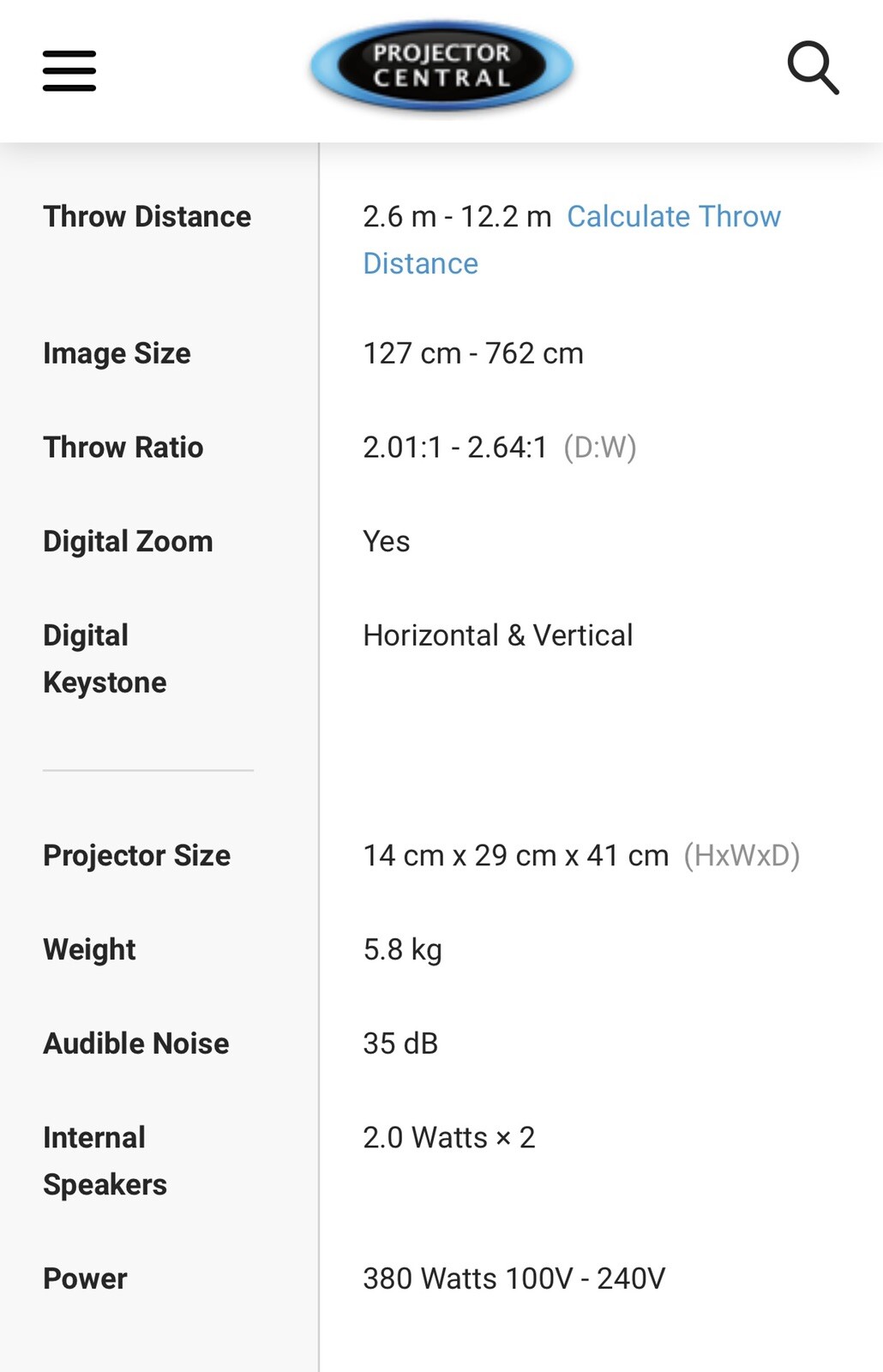Select the 127 cm - 762 cm value
The image size is (883, 1372).
[473, 353]
